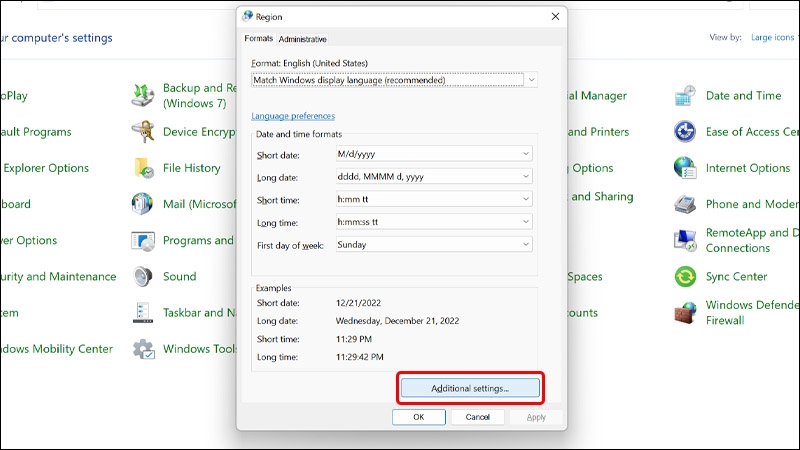The image size is (800, 450).
Task: Switch to the Administrative tab
Action: [x=302, y=39]
